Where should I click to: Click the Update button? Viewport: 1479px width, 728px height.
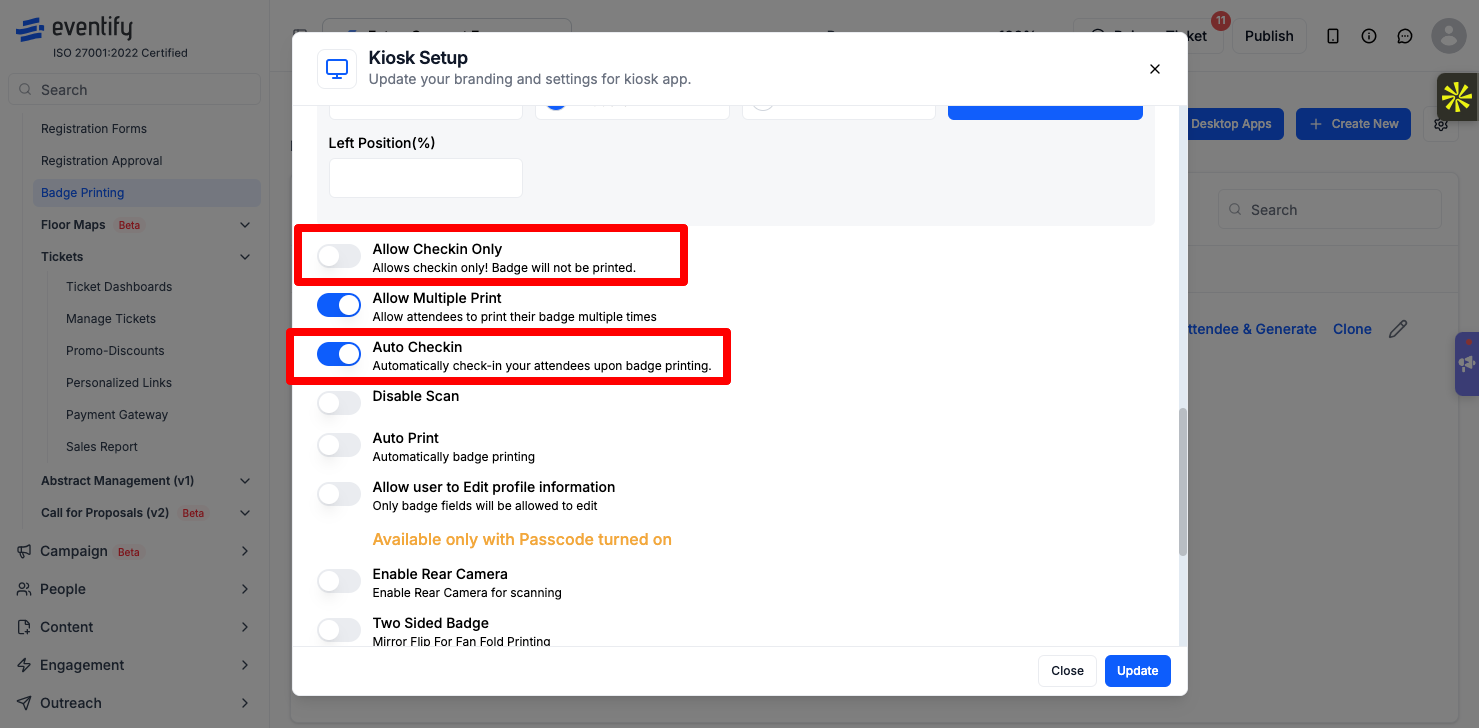pyautogui.click(x=1138, y=671)
